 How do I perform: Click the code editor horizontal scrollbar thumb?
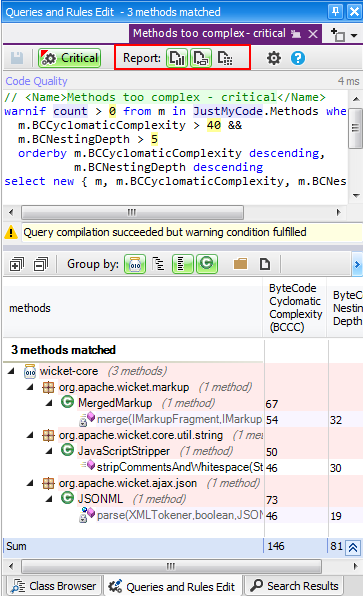(132, 212)
